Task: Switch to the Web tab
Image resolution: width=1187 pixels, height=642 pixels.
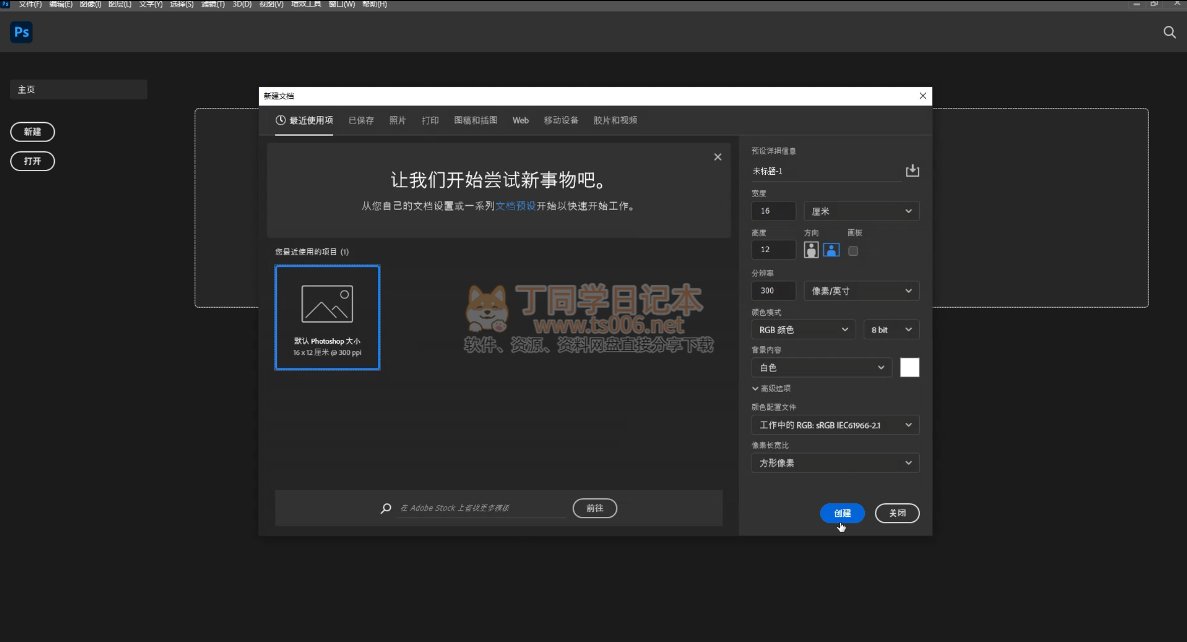Action: tap(520, 120)
